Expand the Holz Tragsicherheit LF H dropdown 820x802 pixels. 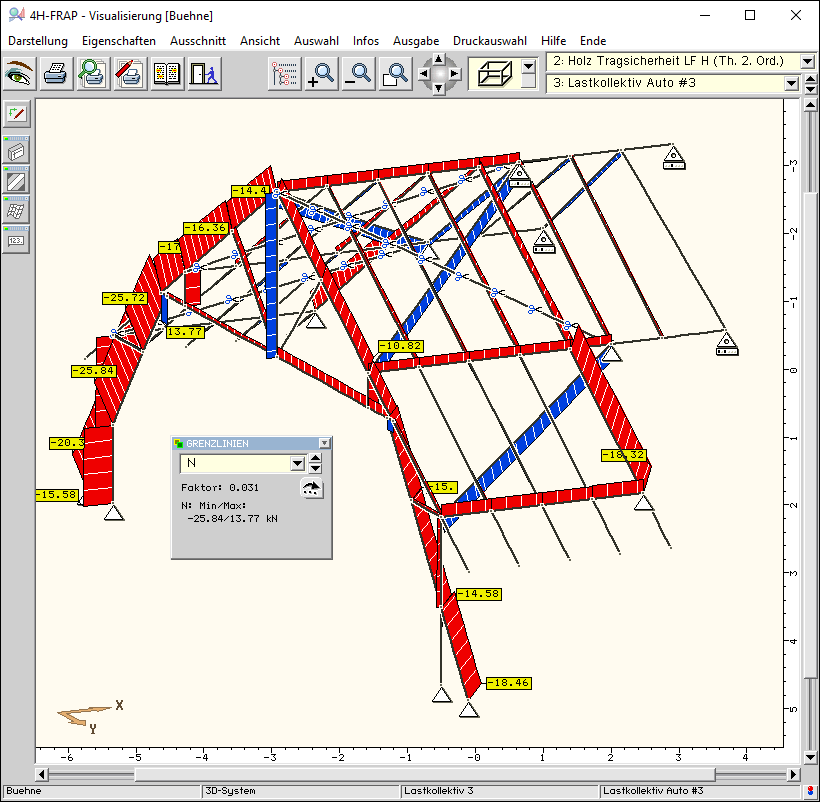pyautogui.click(x=807, y=62)
